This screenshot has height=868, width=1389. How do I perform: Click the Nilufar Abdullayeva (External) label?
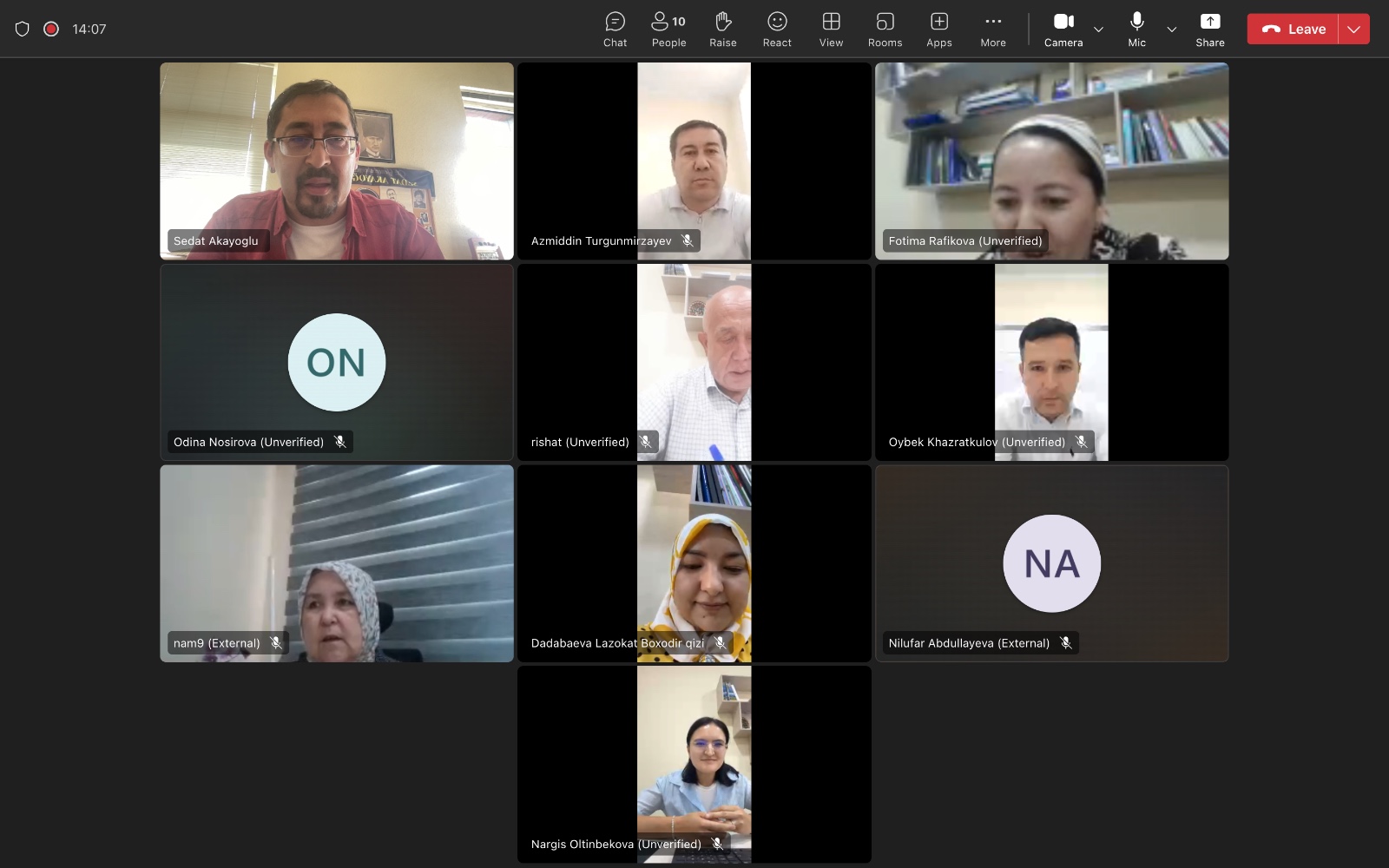click(x=969, y=643)
